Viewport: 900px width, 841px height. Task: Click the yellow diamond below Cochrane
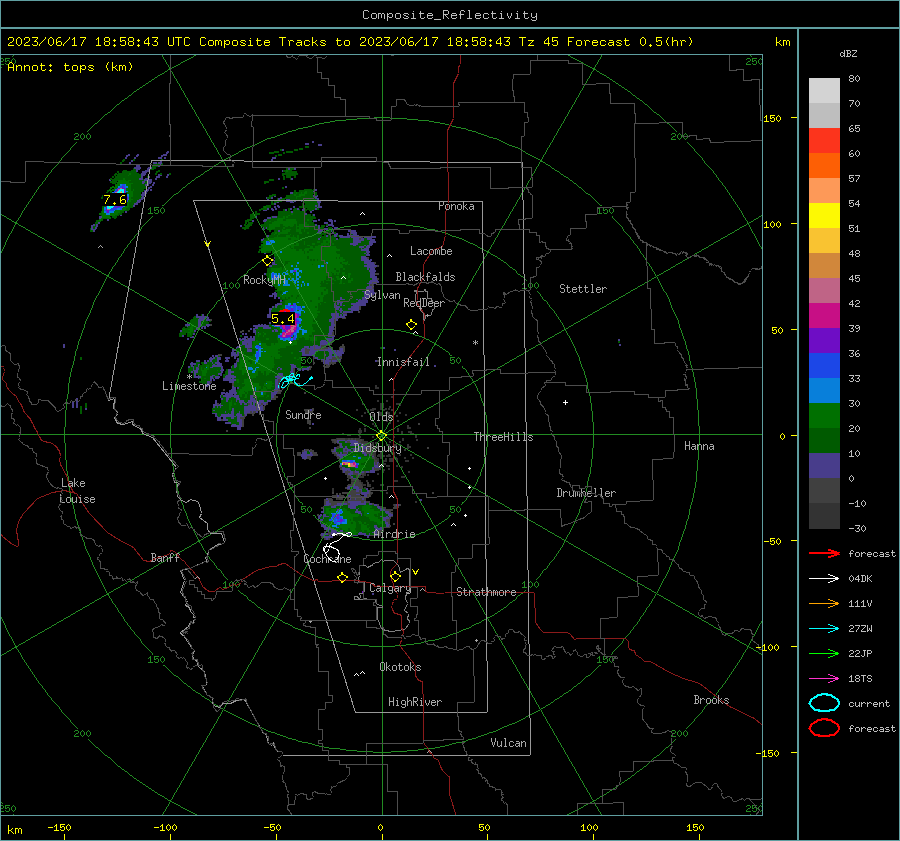pos(342,577)
